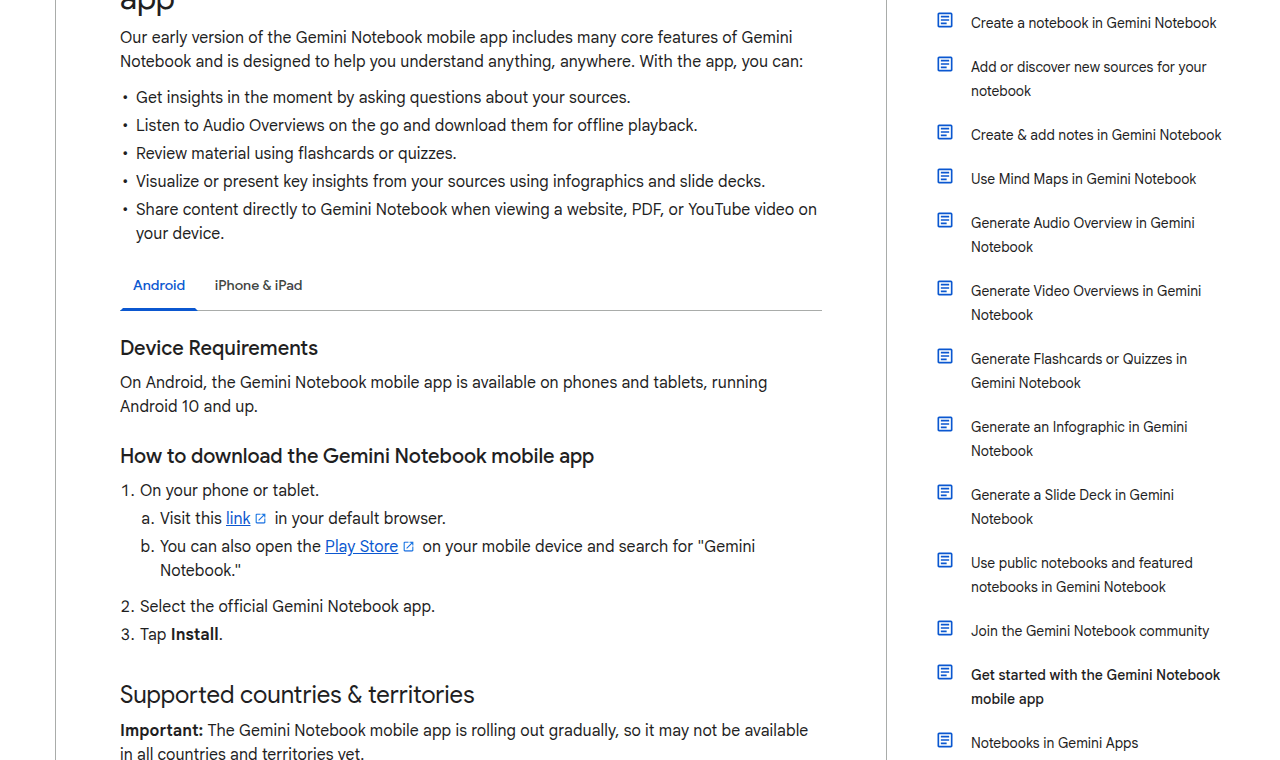Viewport: 1280px width, 760px height.
Task: Click article icon beside Notebooks in Gemini Apps
Action: pos(945,740)
